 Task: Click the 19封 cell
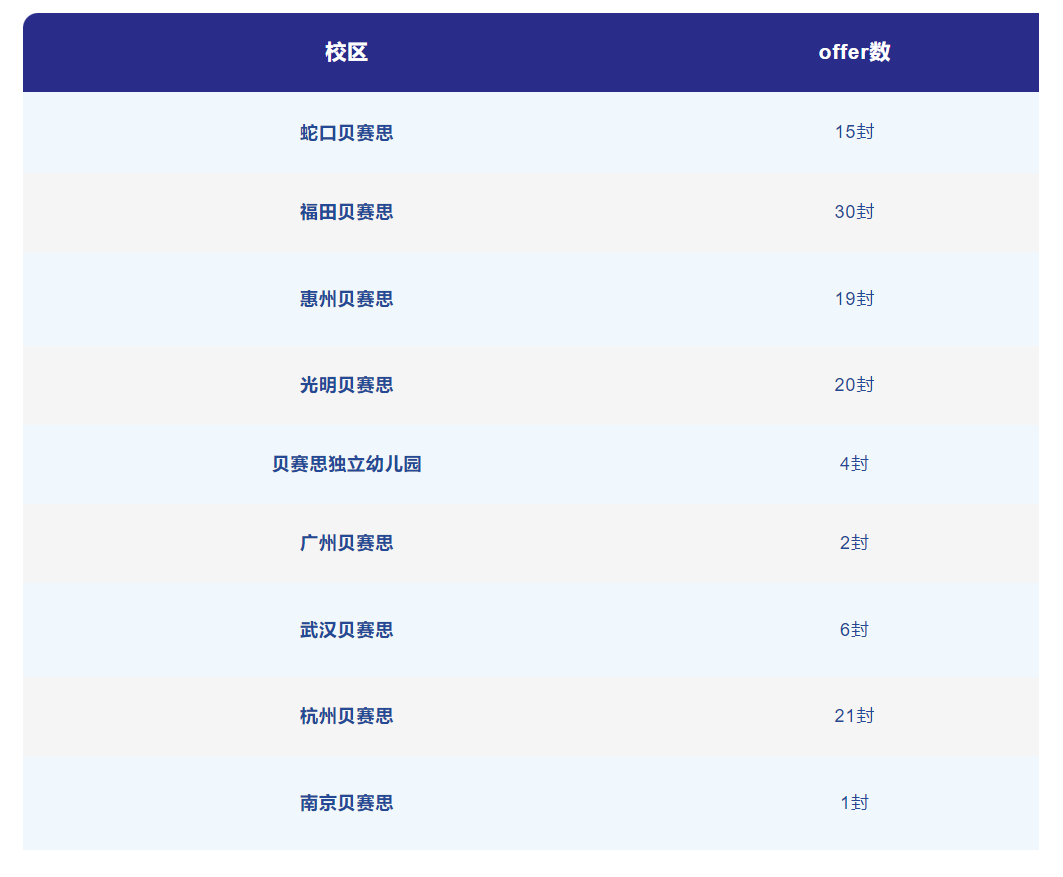point(854,299)
